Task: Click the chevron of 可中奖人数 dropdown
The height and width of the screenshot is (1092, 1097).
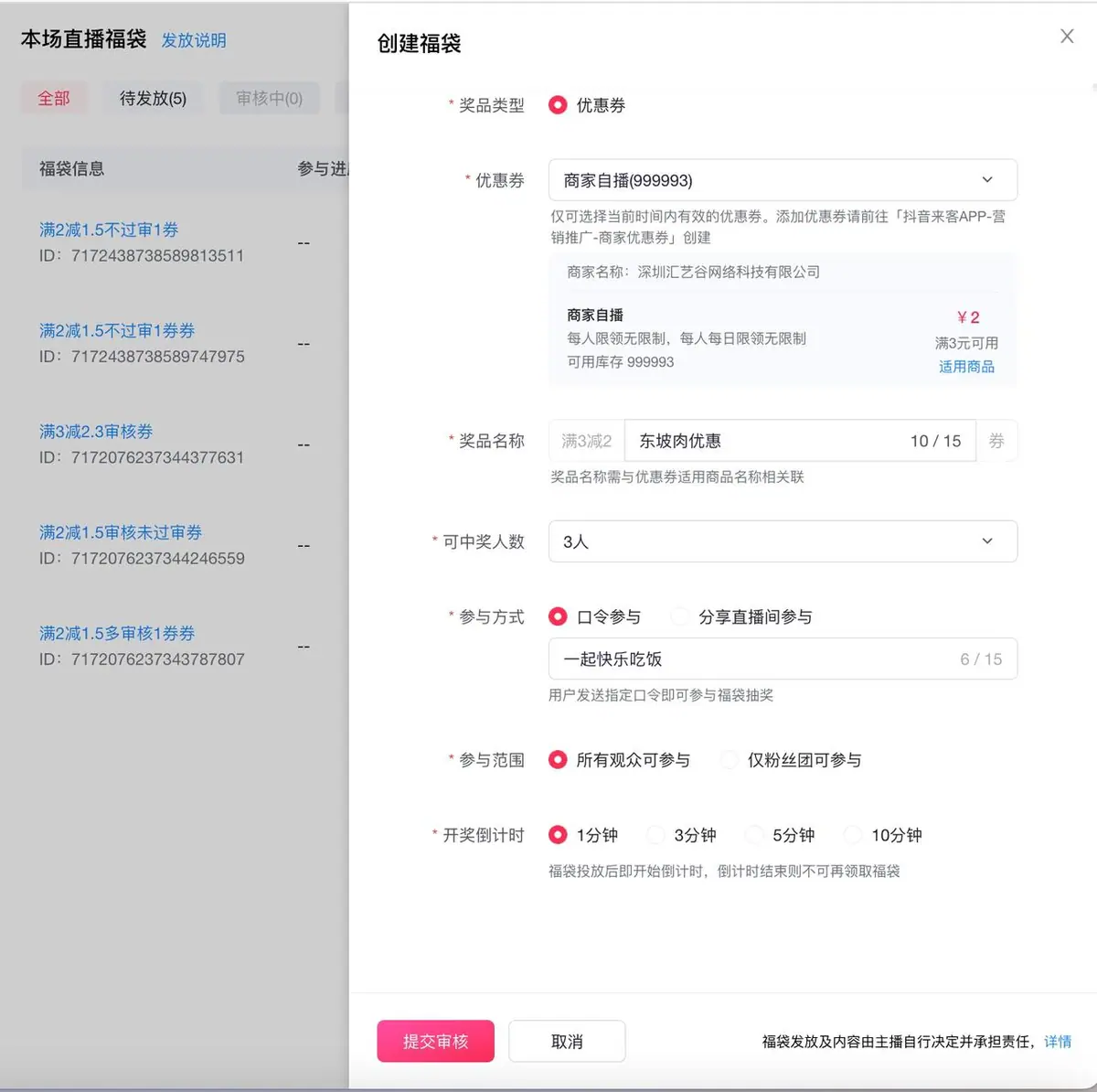Action: (x=987, y=541)
